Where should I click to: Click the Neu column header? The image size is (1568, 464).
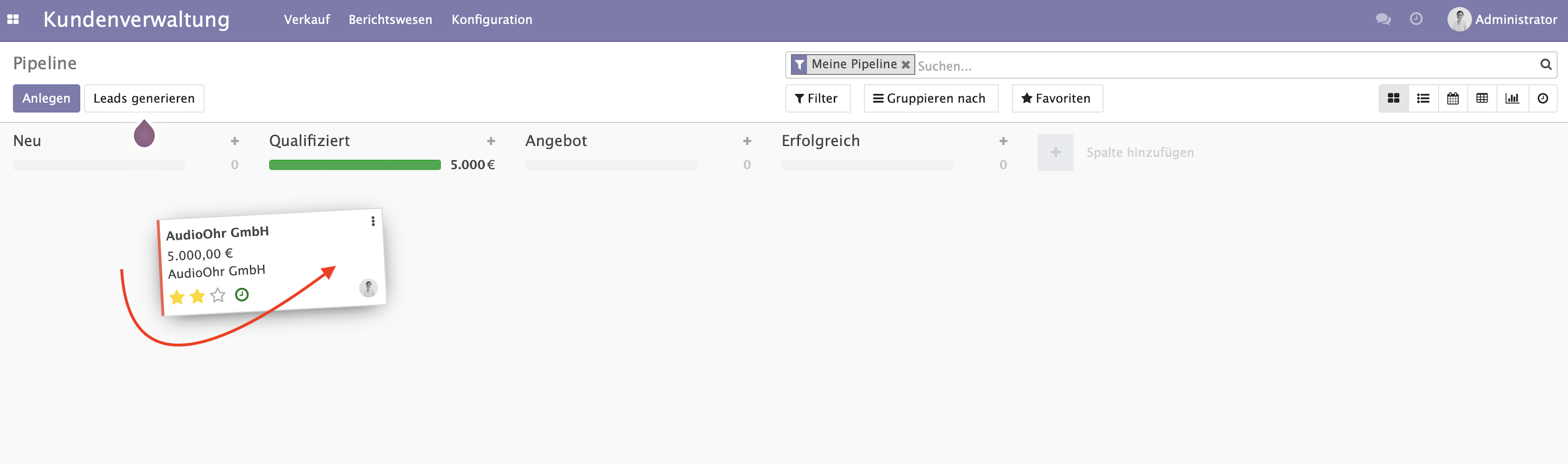coord(27,141)
